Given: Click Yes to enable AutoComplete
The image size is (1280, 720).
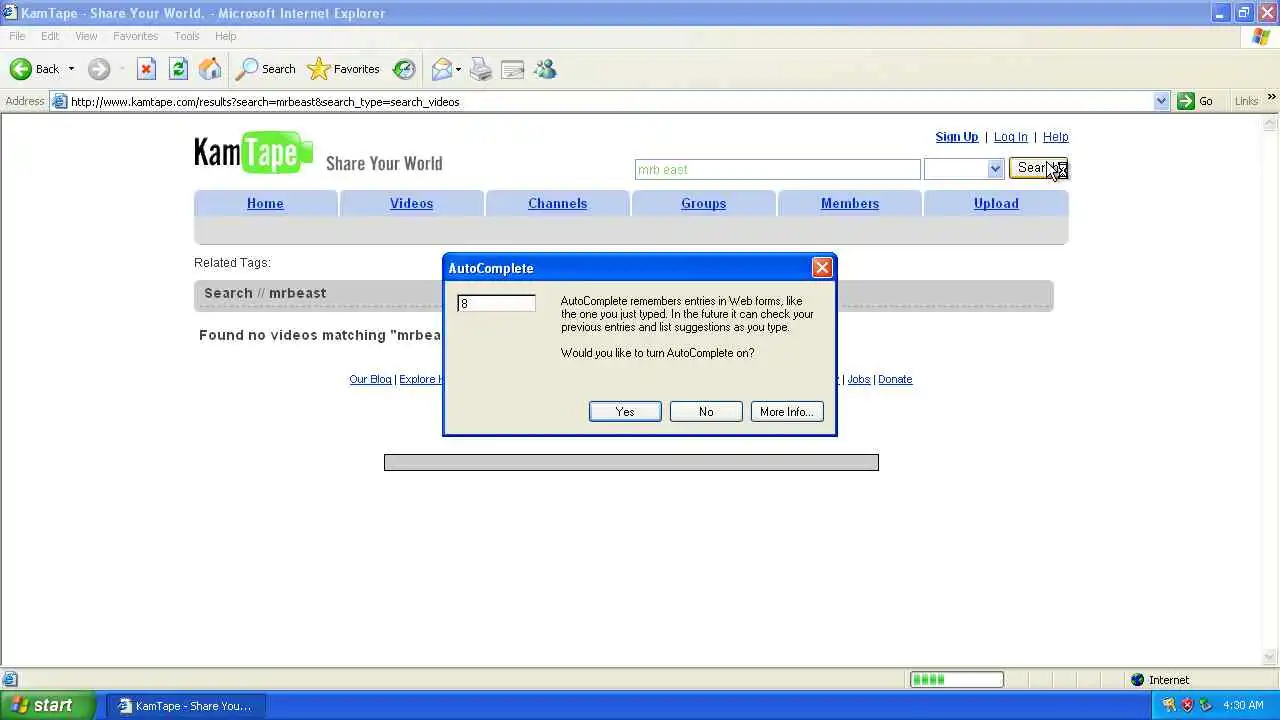Looking at the screenshot, I should point(625,412).
